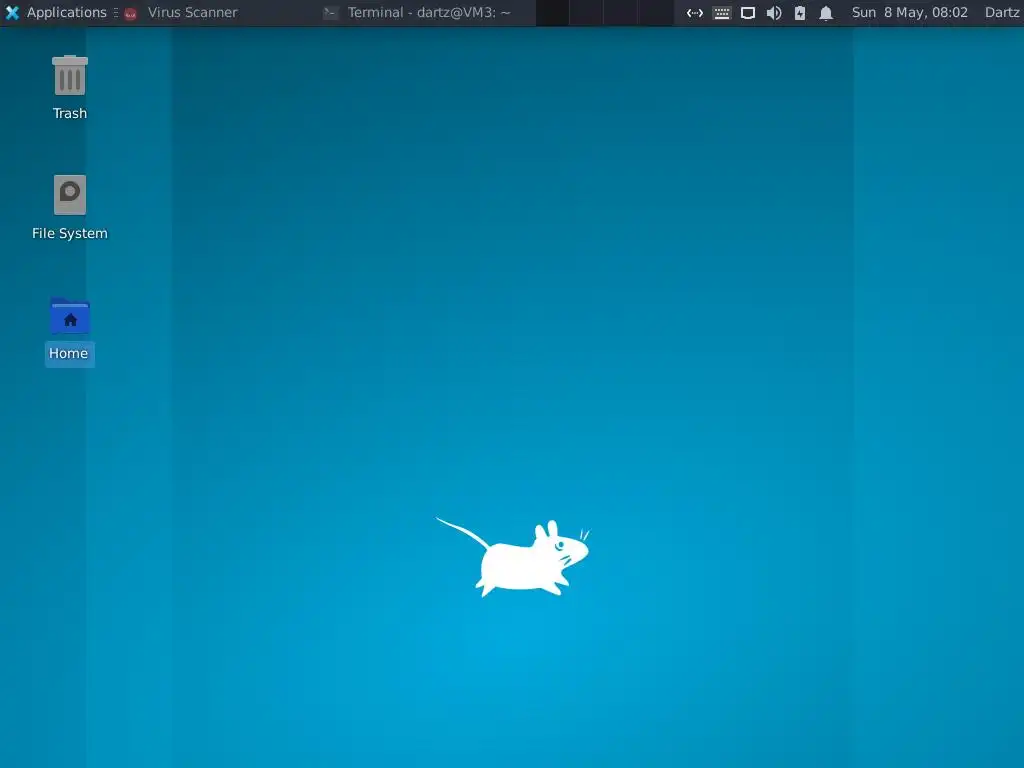Screen dimensions: 1024x768
Task: Switch to the second workspace in the switcher
Action: [x=586, y=12]
